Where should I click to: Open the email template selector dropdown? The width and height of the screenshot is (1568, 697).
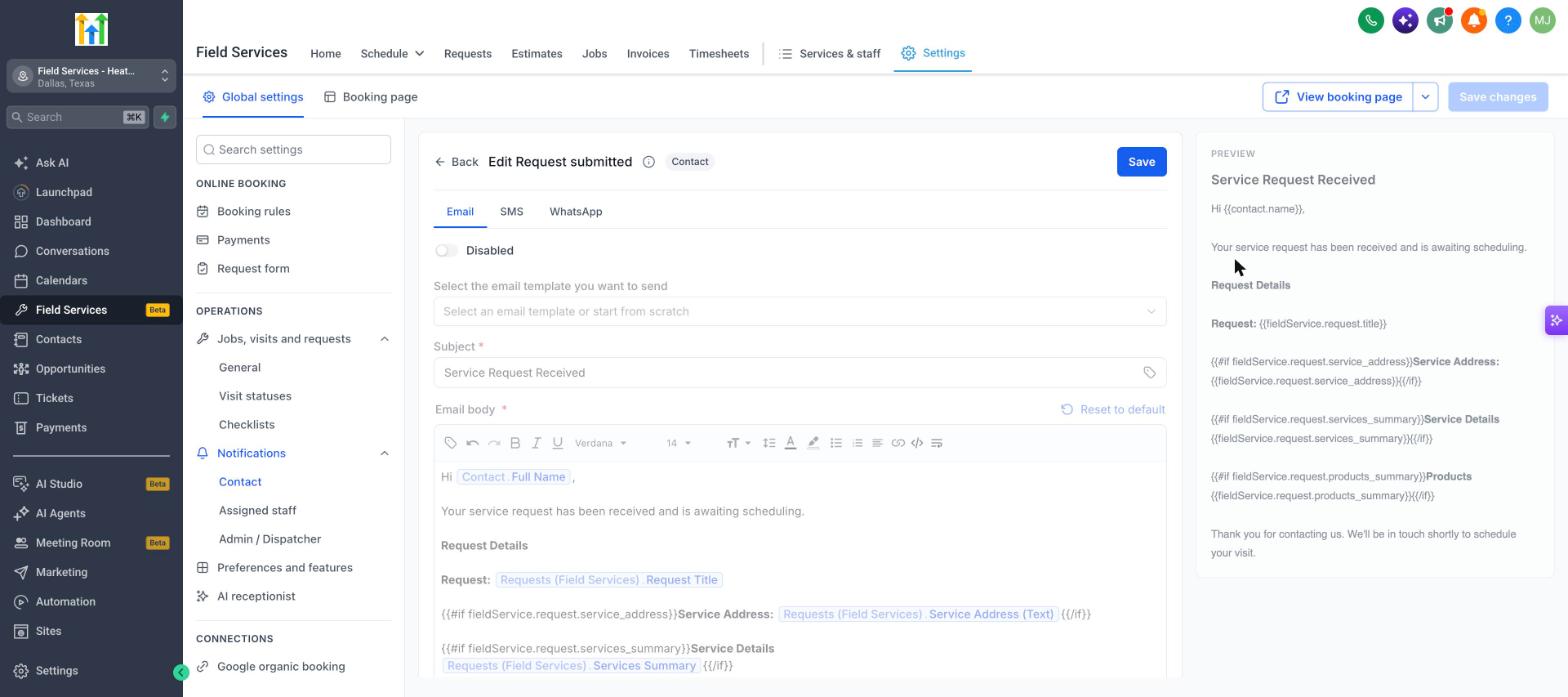click(x=800, y=311)
